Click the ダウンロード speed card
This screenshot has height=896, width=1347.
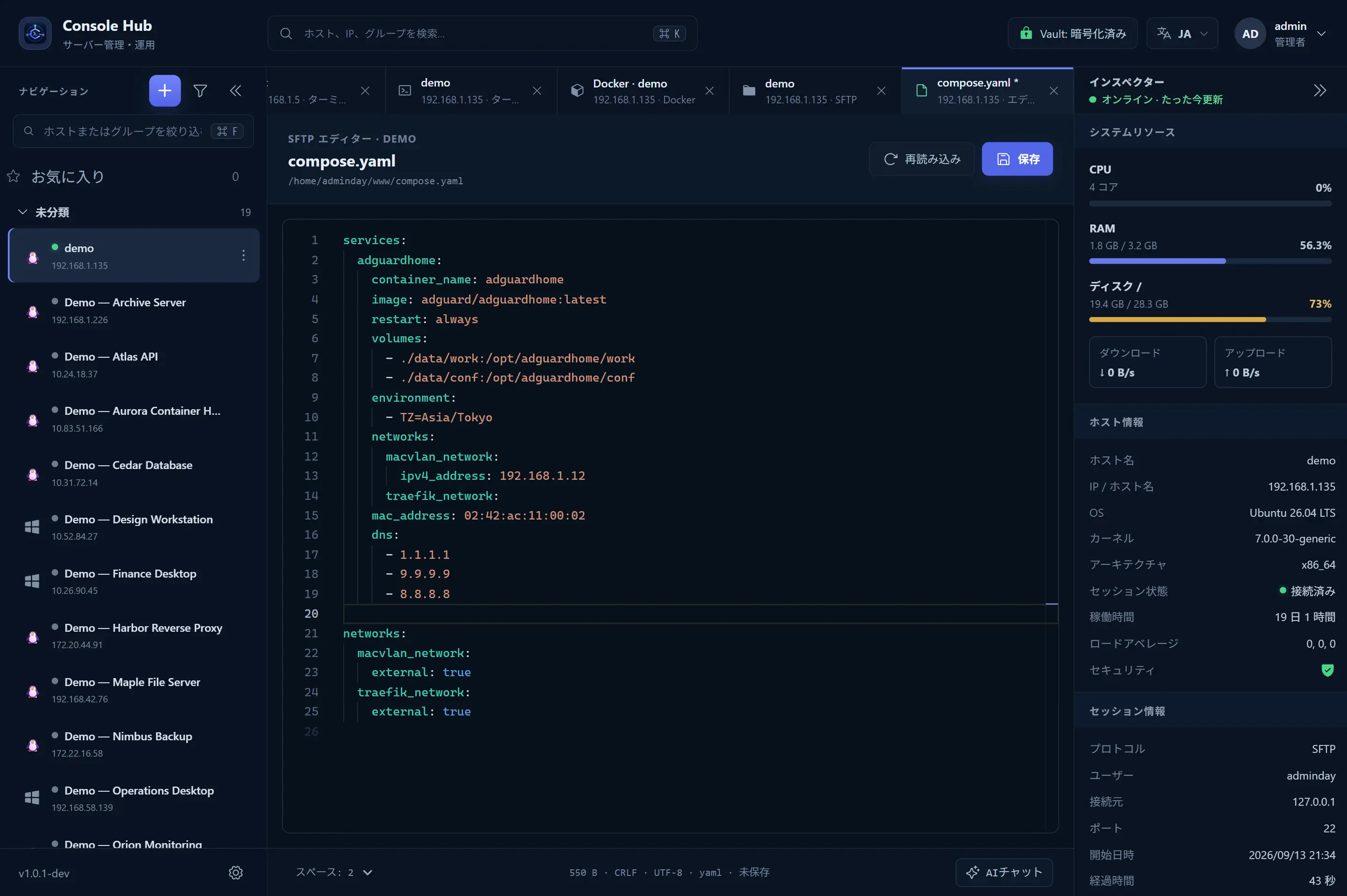[x=1148, y=362]
